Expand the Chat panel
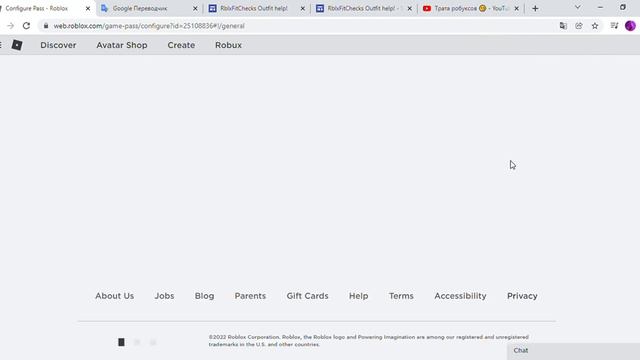Screen dimensions: 640x360 pyautogui.click(x=573, y=351)
